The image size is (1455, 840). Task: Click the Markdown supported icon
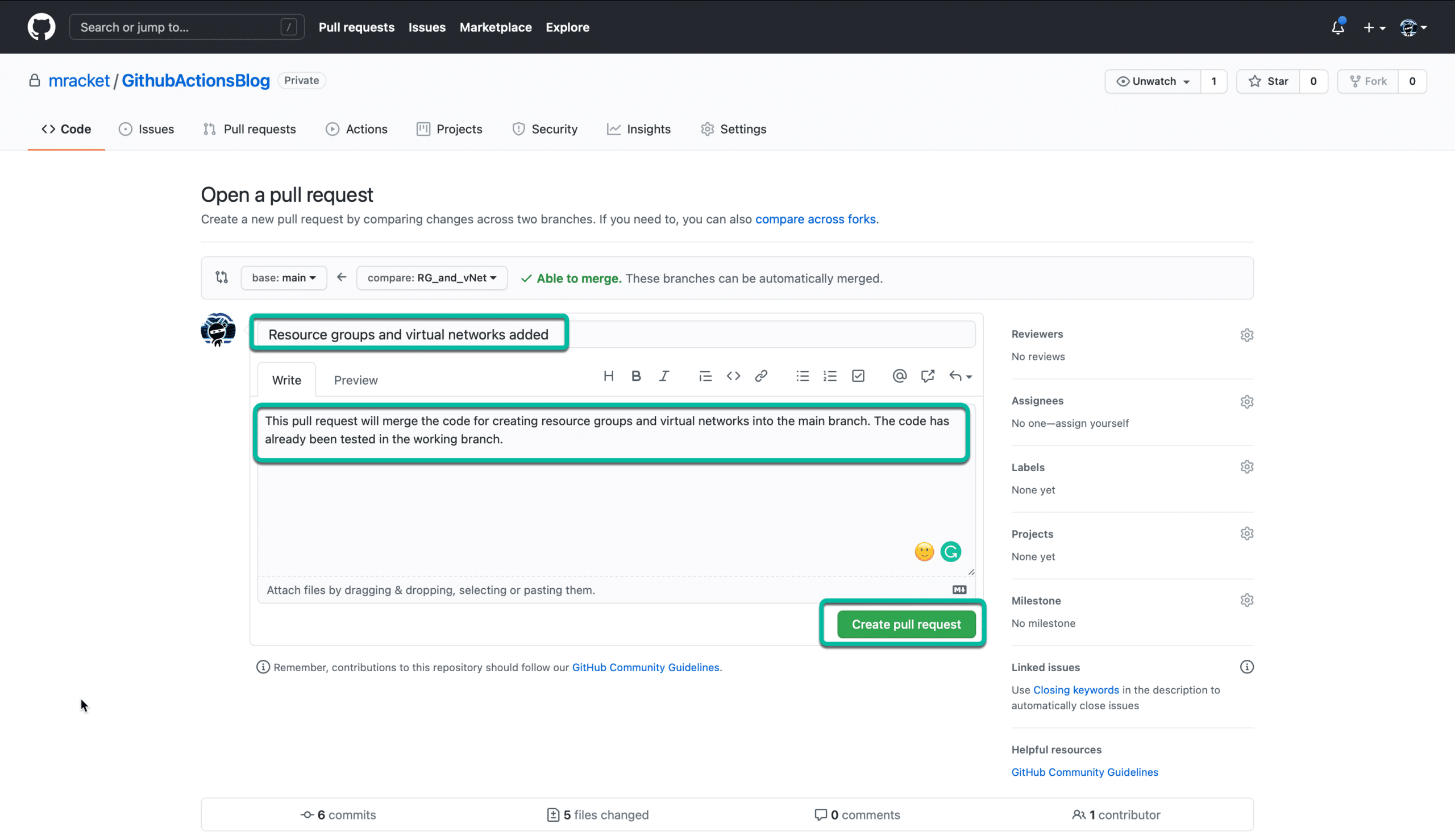tap(959, 589)
